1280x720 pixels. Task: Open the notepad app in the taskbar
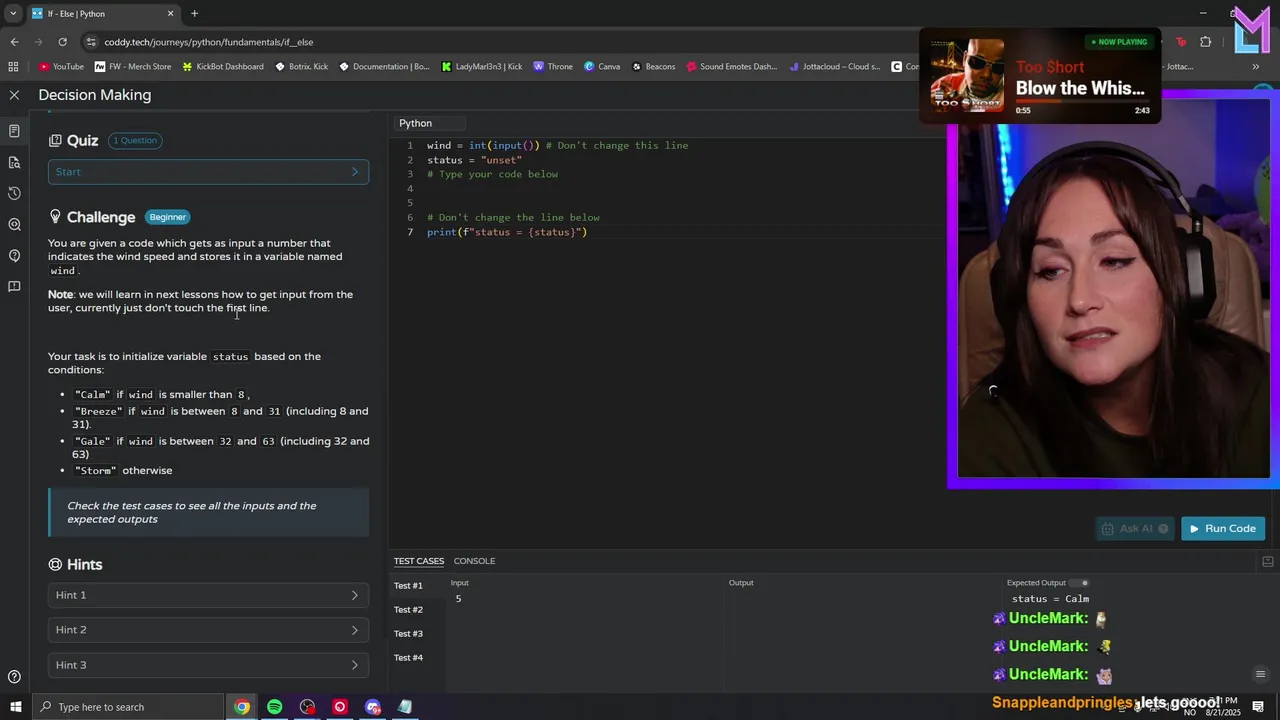pyautogui.click(x=405, y=707)
